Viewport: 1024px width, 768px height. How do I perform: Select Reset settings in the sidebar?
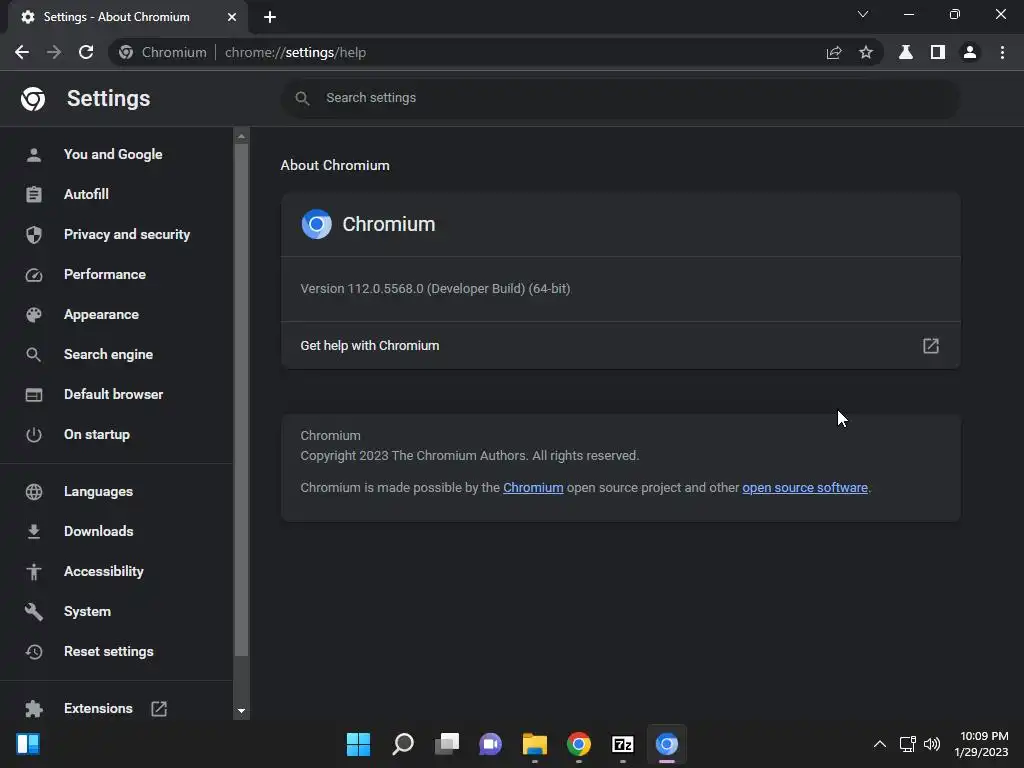(116, 651)
